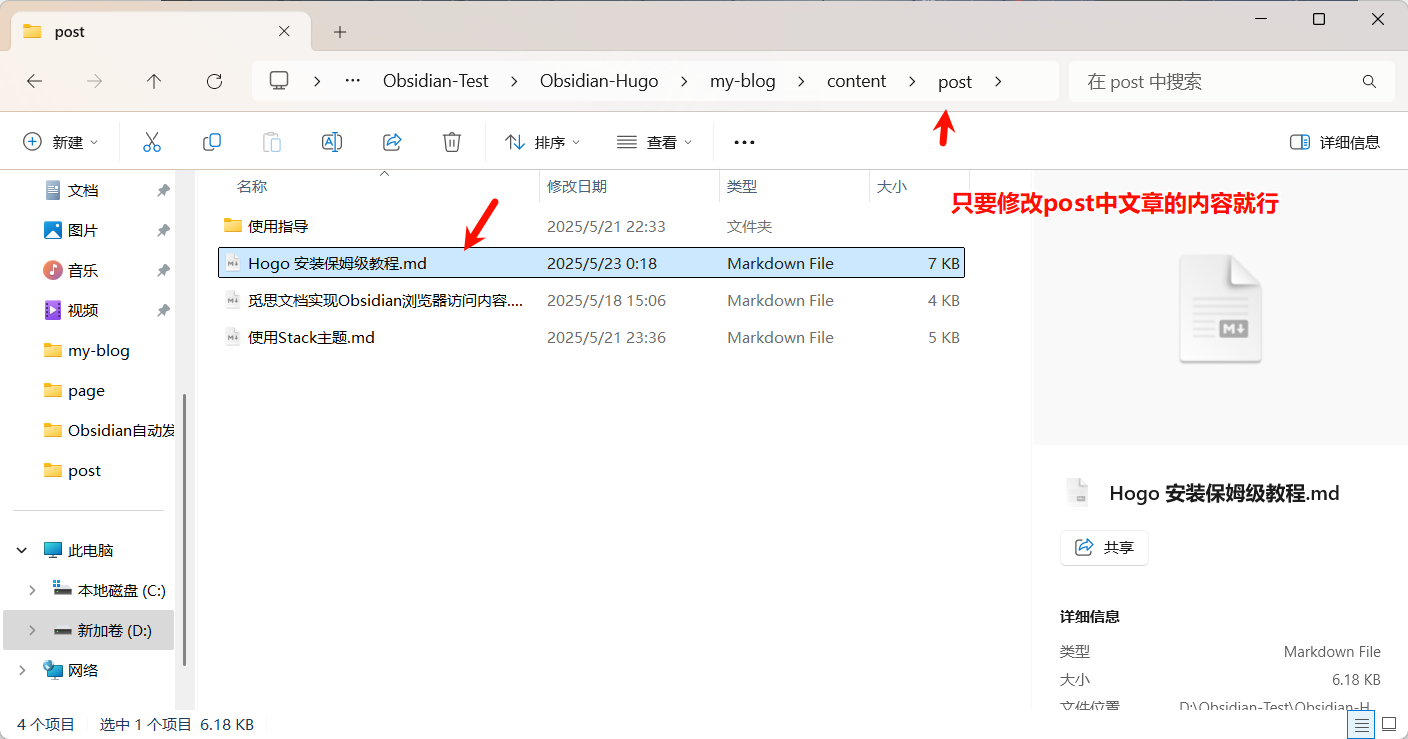Open the 排序 sort dropdown
The image size is (1408, 739).
pyautogui.click(x=543, y=142)
